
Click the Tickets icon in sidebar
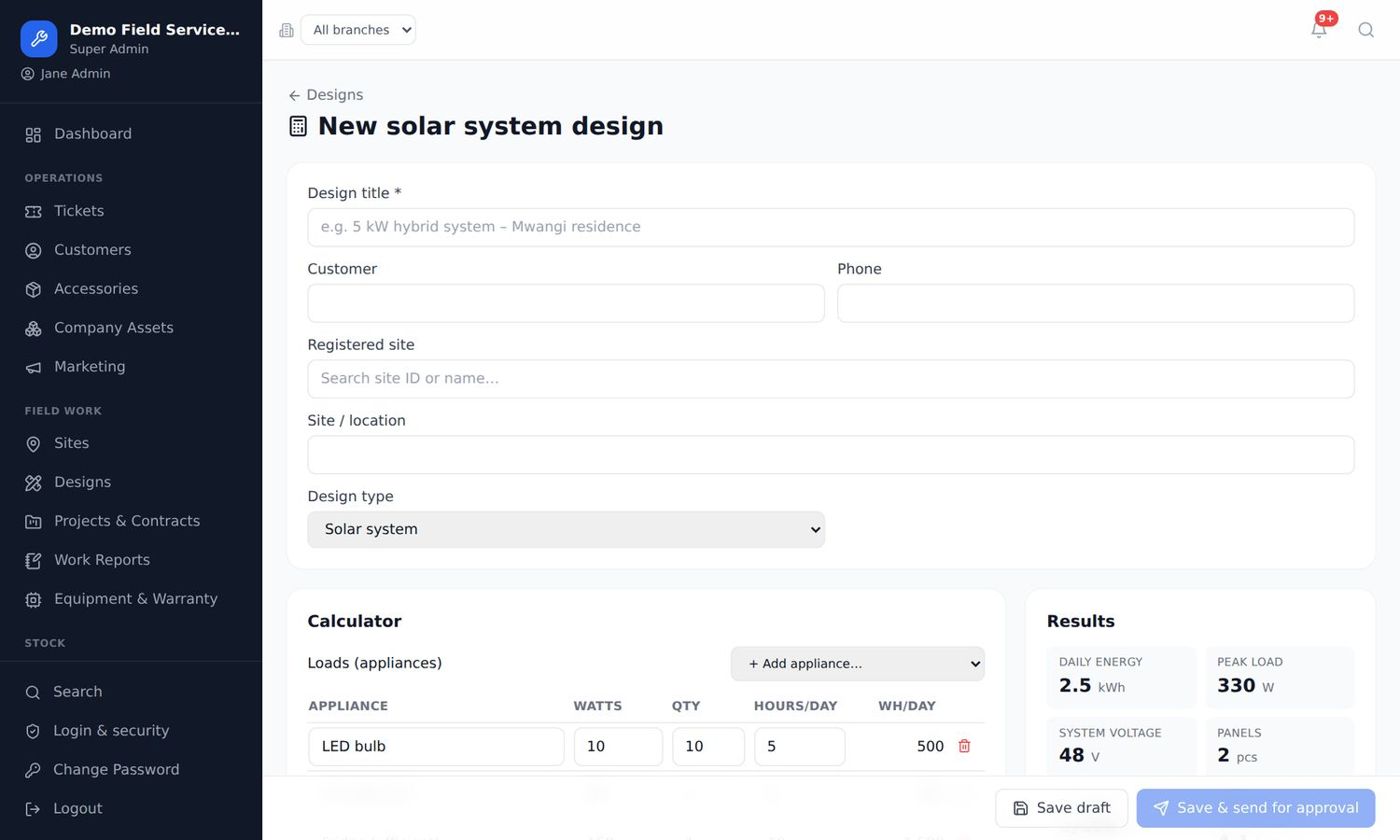(x=33, y=212)
